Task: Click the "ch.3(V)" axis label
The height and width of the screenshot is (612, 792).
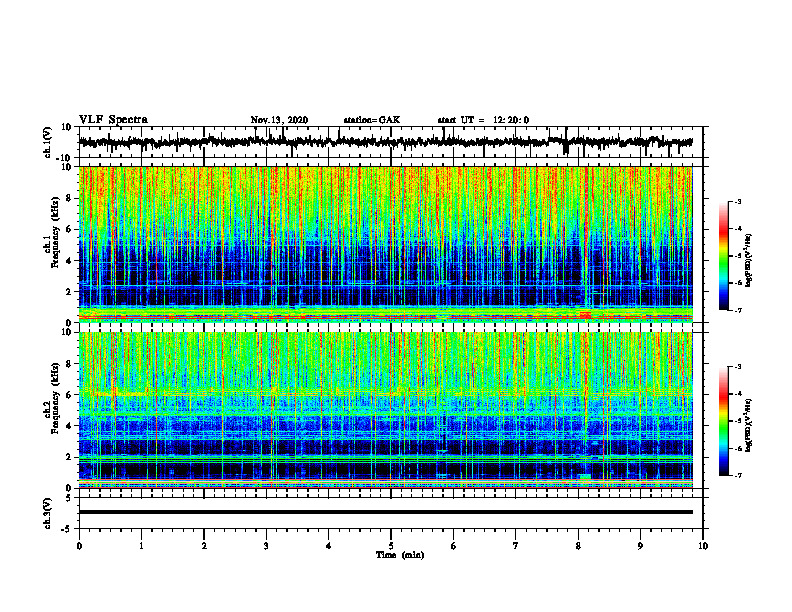Action: [x=48, y=513]
